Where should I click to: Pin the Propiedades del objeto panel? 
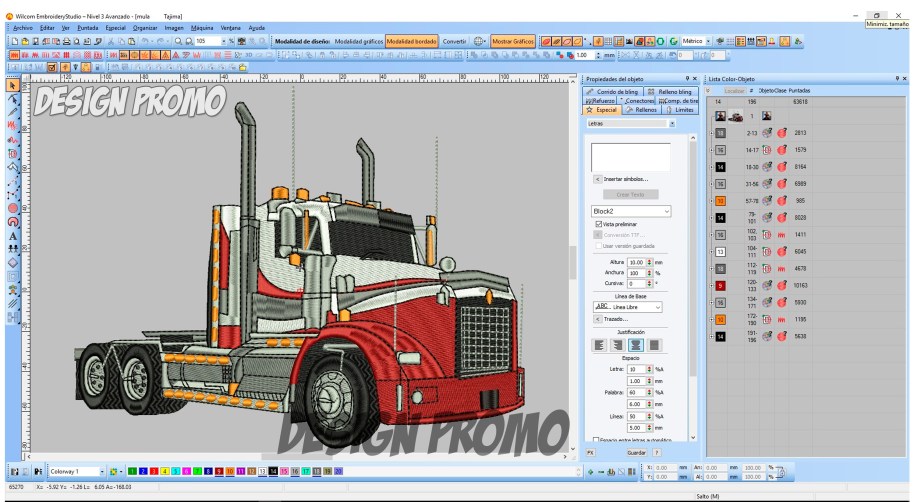pos(687,79)
